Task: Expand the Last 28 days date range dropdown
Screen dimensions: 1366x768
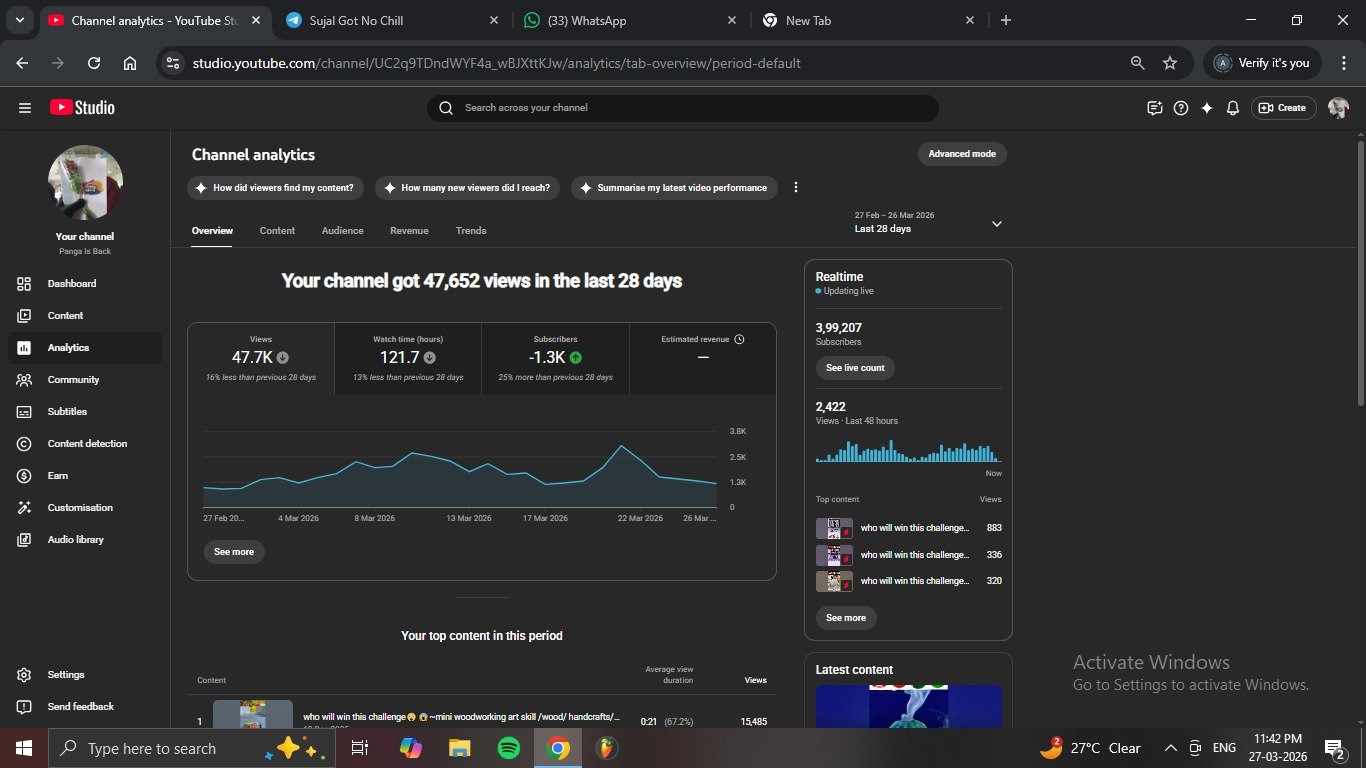Action: pos(996,224)
